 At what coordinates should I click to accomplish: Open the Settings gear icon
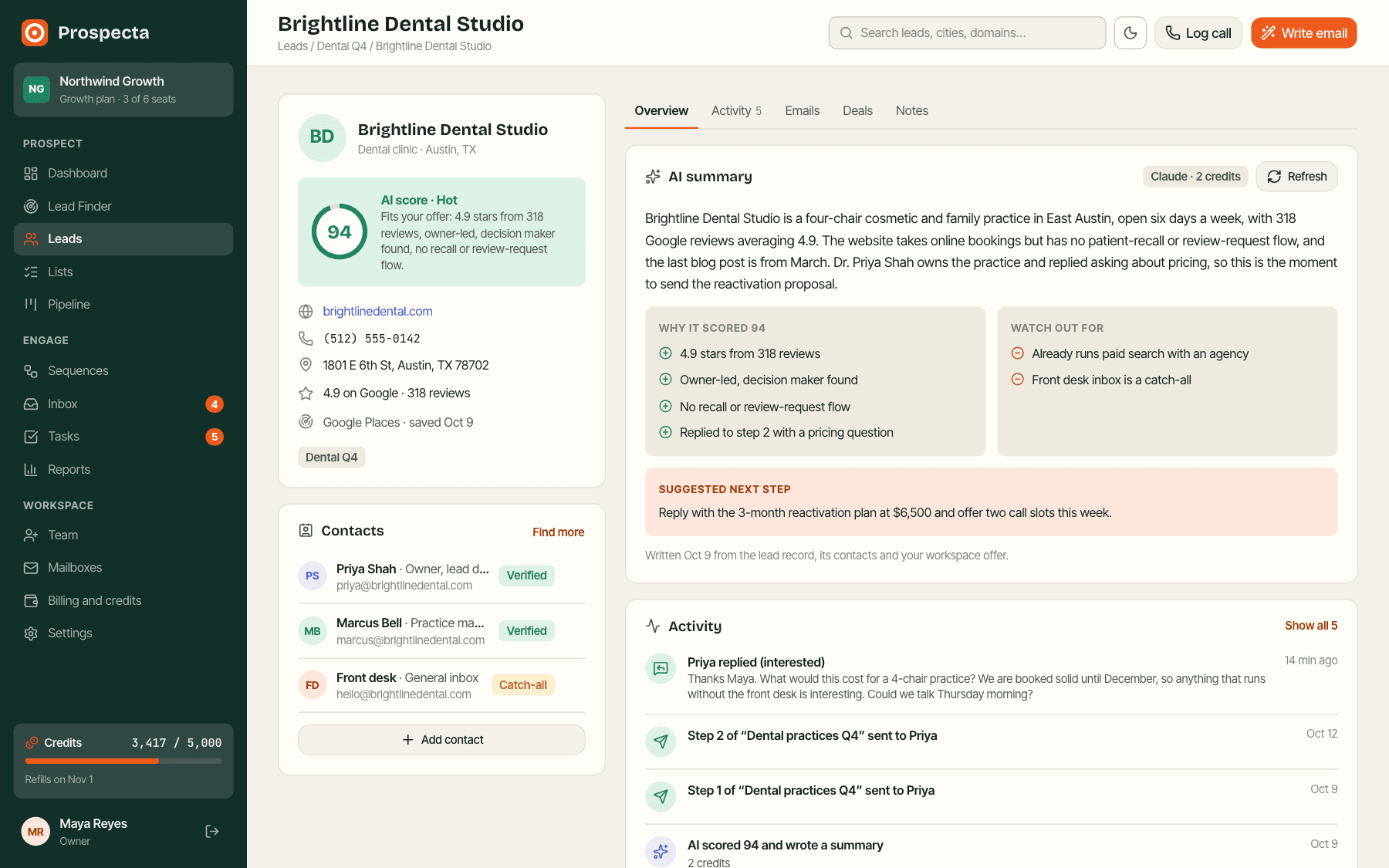[31, 633]
